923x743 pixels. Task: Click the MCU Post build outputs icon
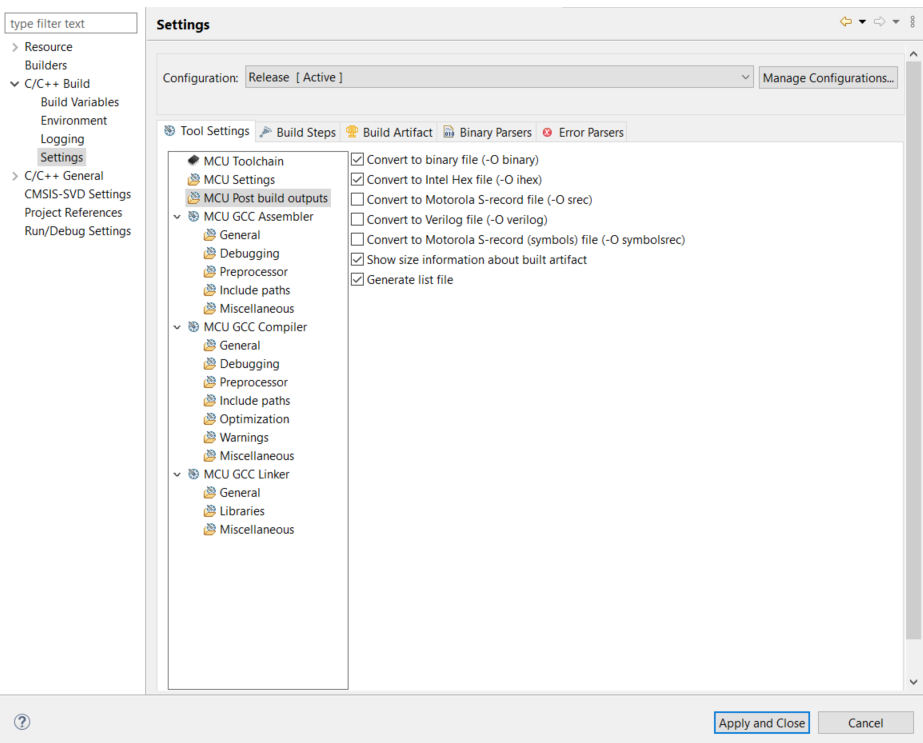[193, 198]
